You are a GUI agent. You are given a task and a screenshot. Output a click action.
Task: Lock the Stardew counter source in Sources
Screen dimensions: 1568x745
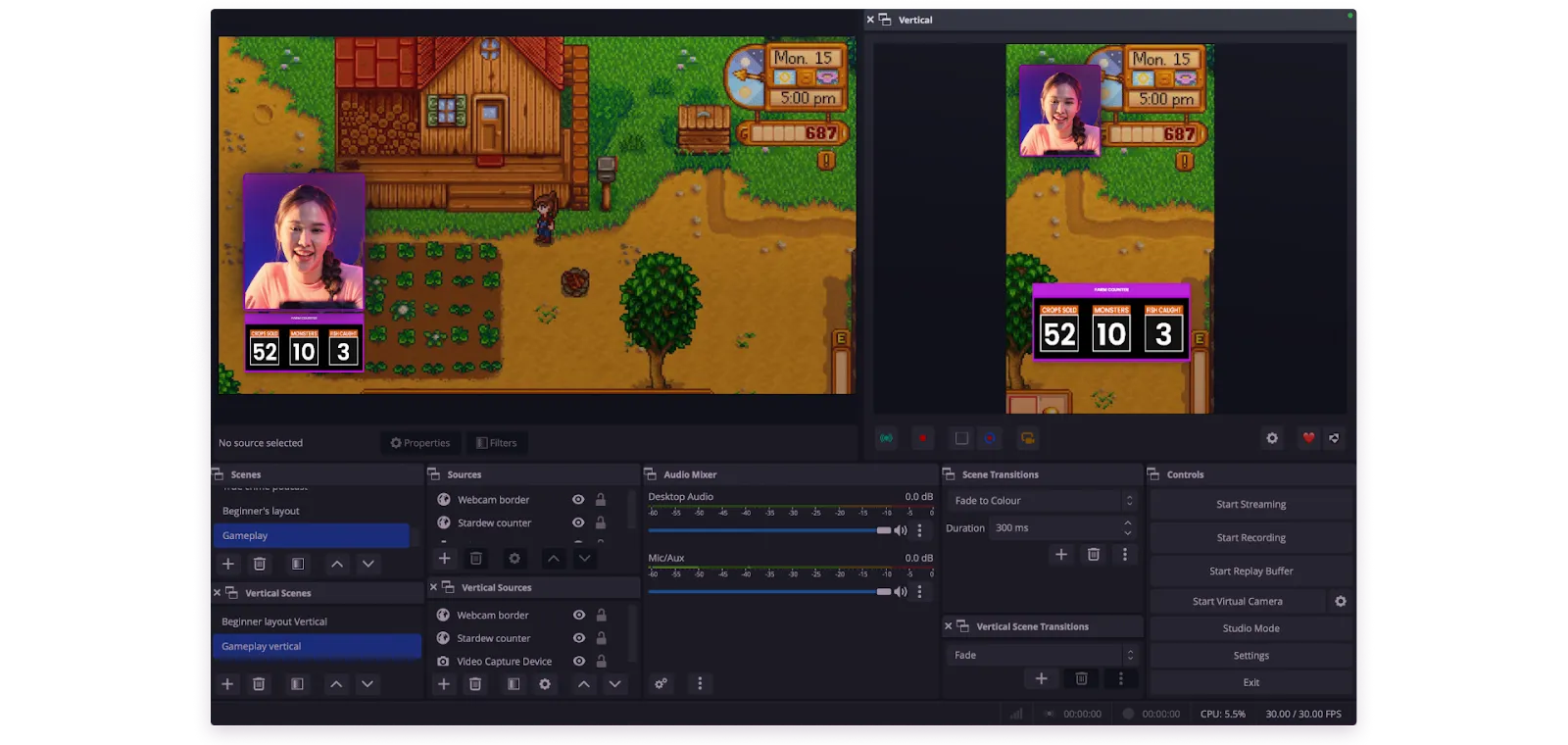tap(601, 522)
